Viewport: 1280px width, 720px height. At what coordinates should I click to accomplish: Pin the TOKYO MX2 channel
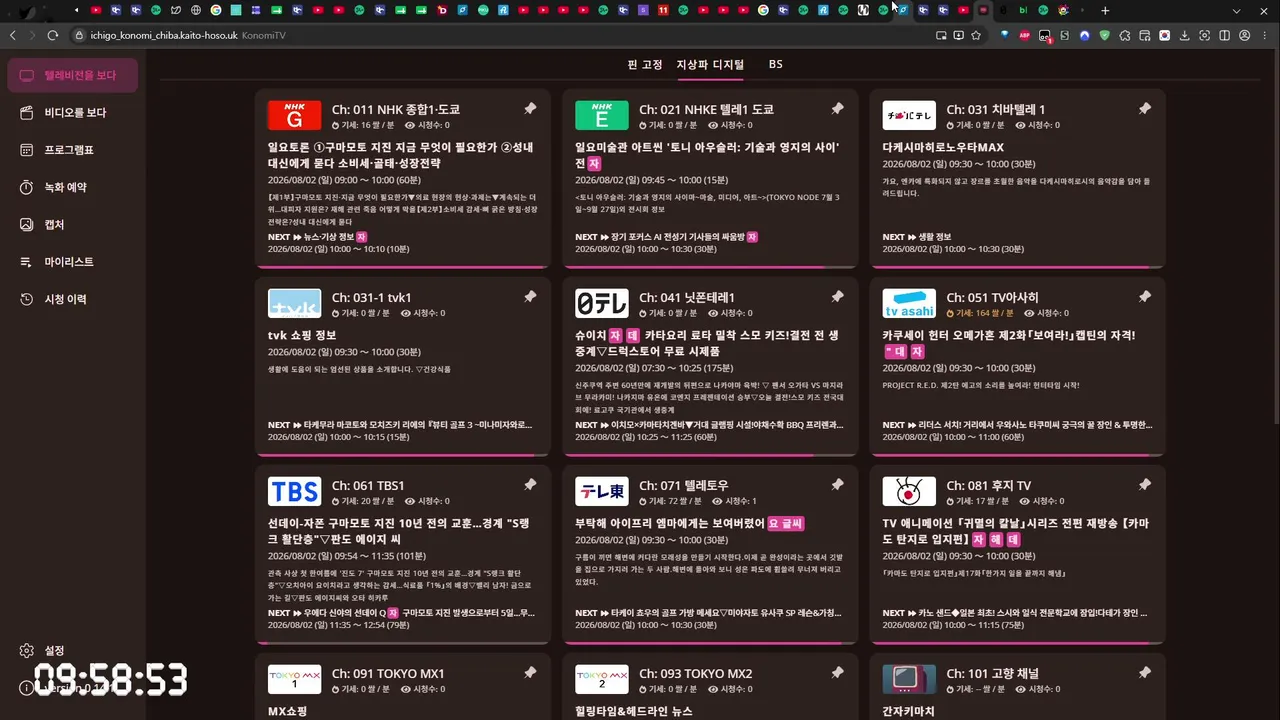[837, 673]
